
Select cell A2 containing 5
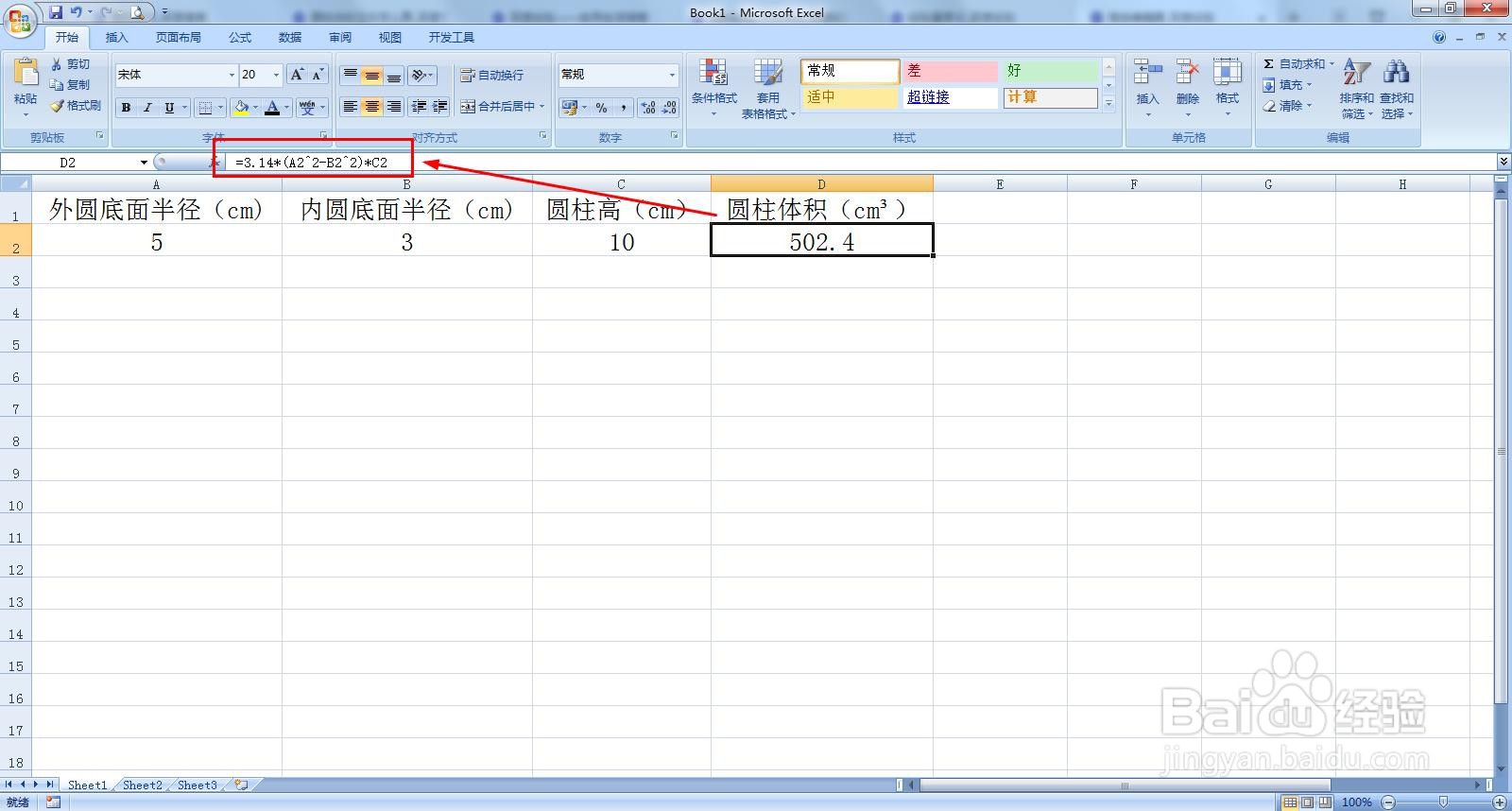tap(157, 240)
